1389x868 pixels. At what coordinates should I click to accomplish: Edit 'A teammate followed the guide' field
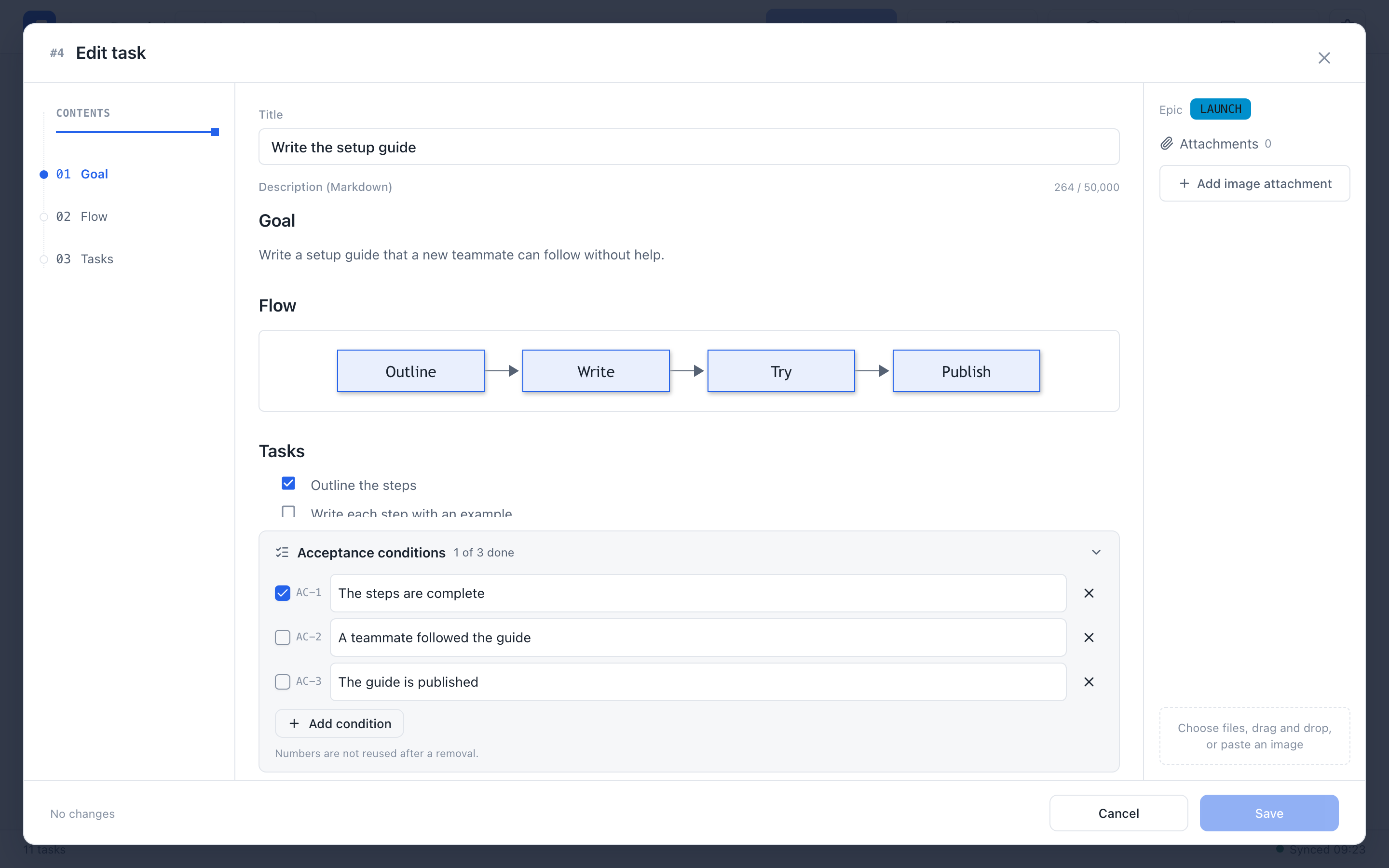[698, 637]
